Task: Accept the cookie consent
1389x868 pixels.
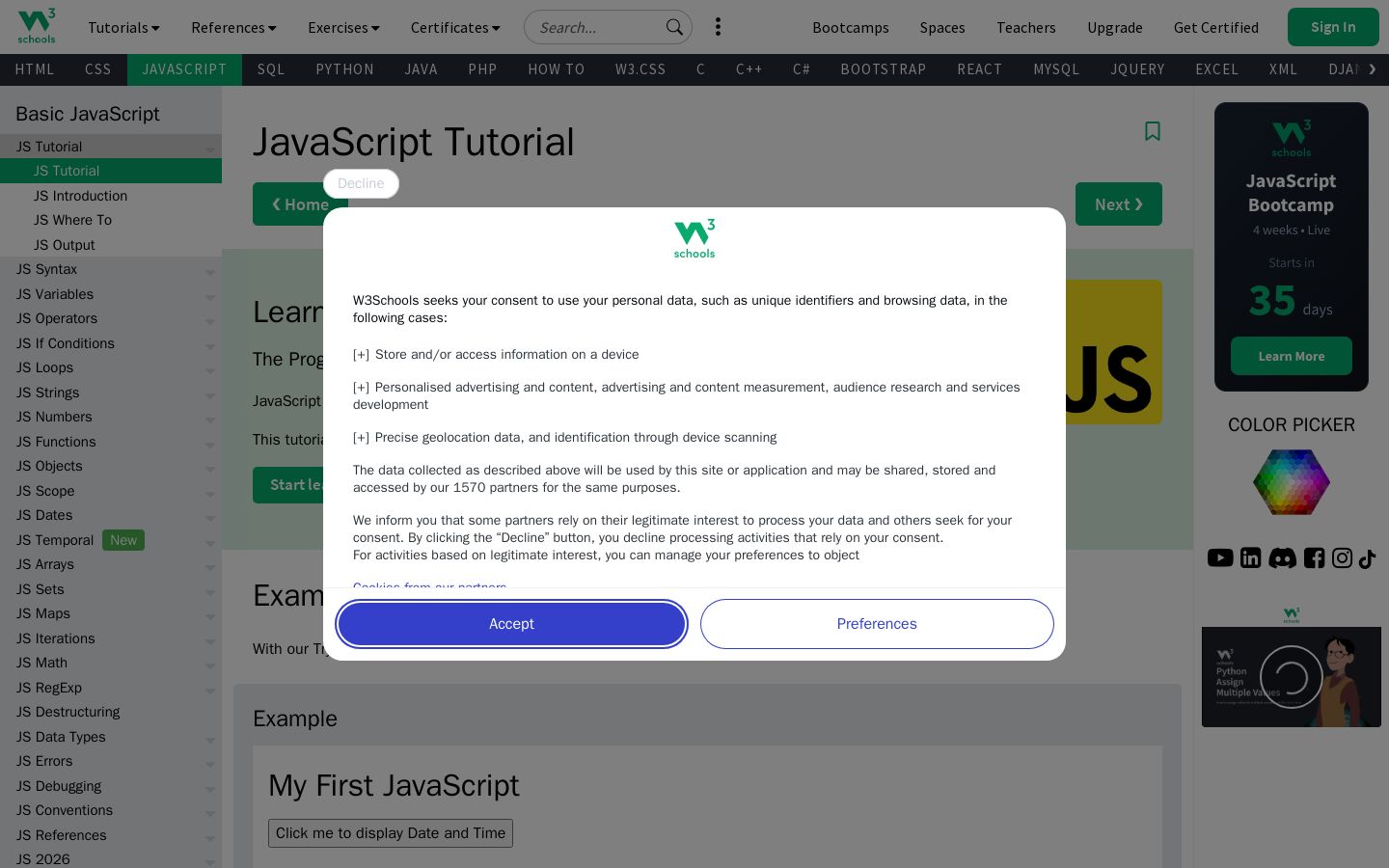Action: tap(511, 624)
